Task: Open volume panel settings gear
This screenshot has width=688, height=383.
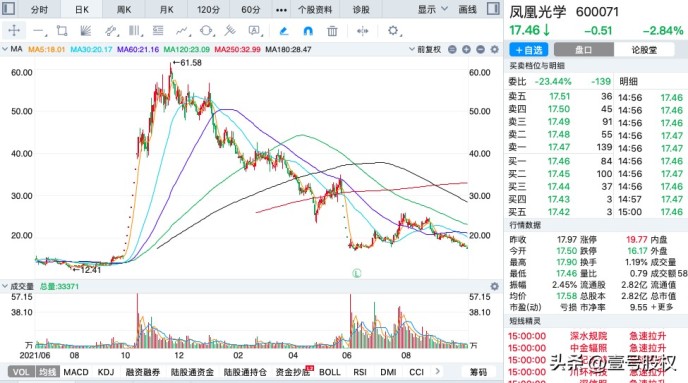Action: click(x=494, y=286)
